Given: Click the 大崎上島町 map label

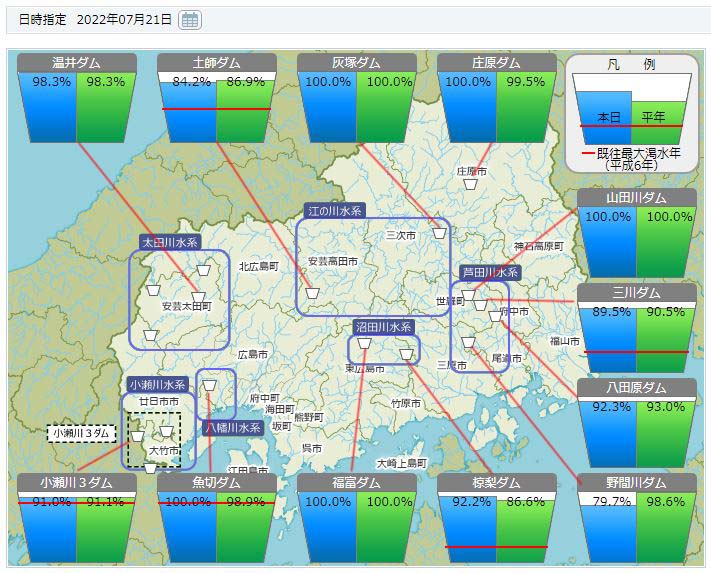Looking at the screenshot, I should pyautogui.click(x=402, y=463).
